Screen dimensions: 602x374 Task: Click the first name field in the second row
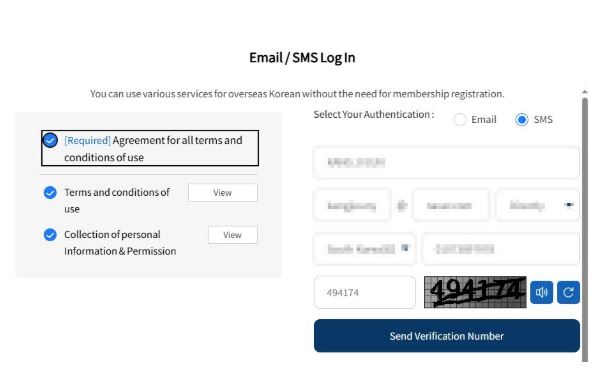352,205
